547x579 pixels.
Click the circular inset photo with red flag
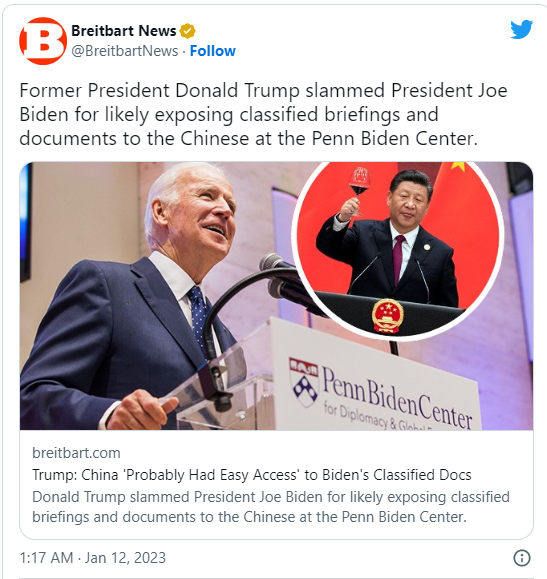[x=398, y=248]
